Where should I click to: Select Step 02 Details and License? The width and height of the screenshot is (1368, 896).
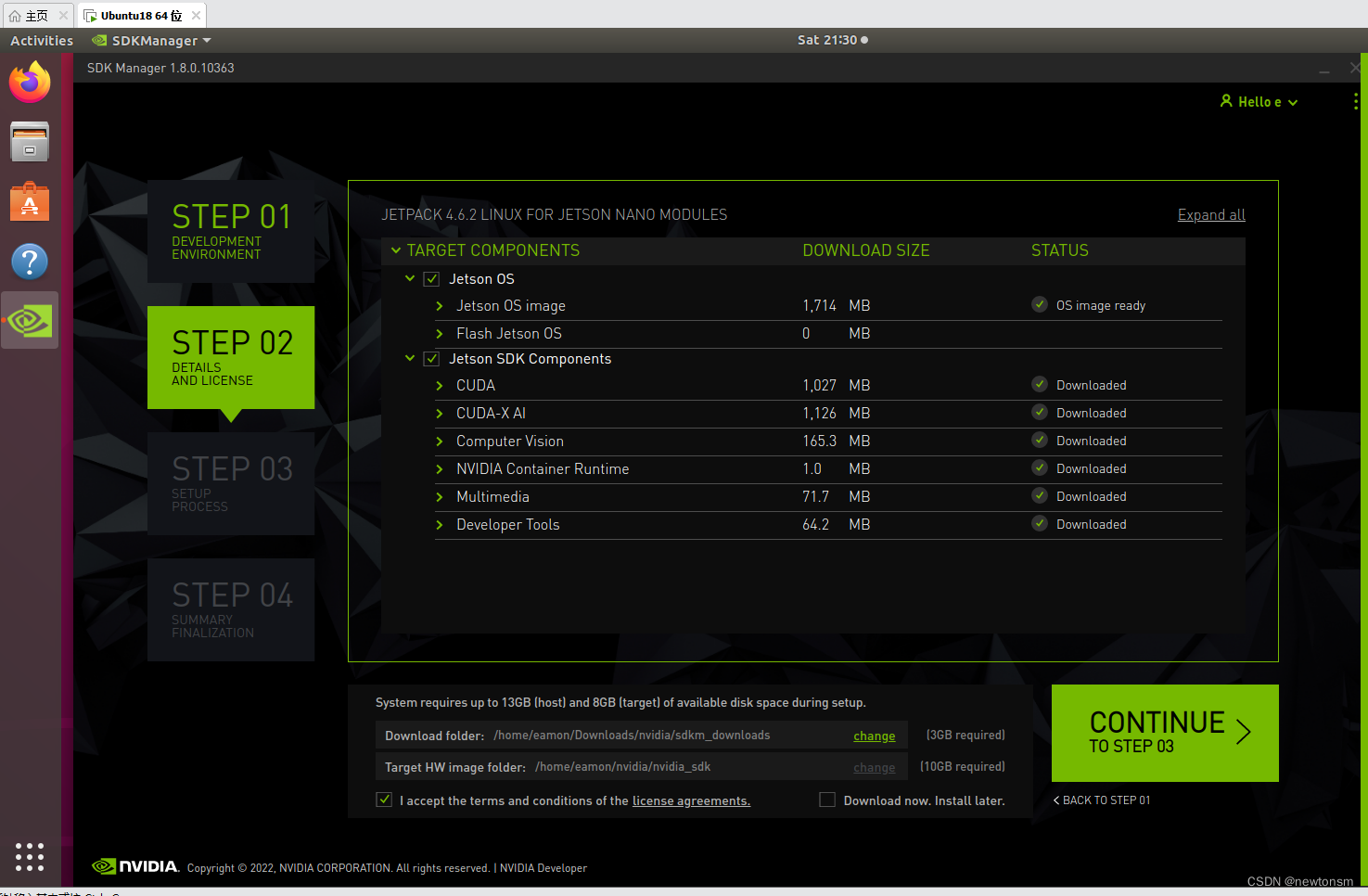(231, 357)
